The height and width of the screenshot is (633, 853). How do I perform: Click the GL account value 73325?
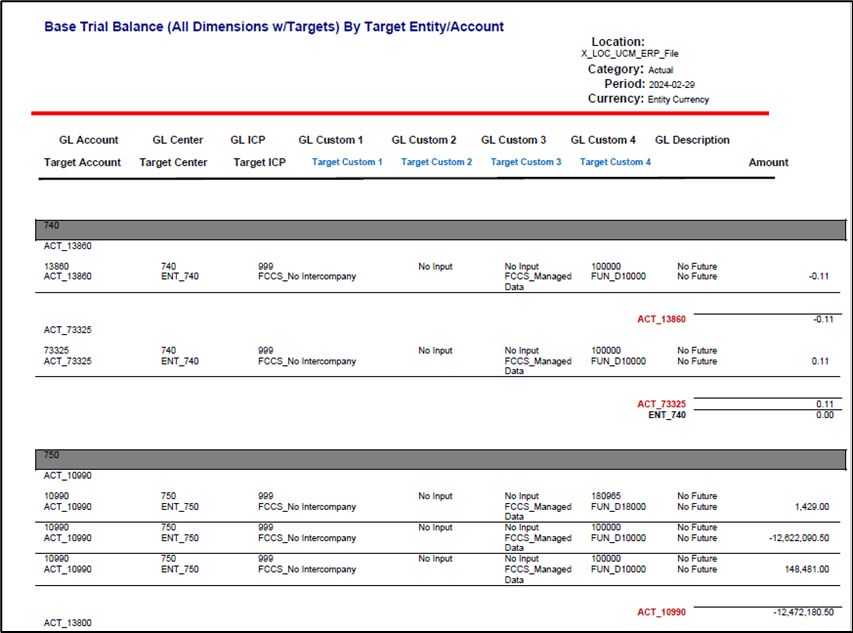pyautogui.click(x=56, y=351)
